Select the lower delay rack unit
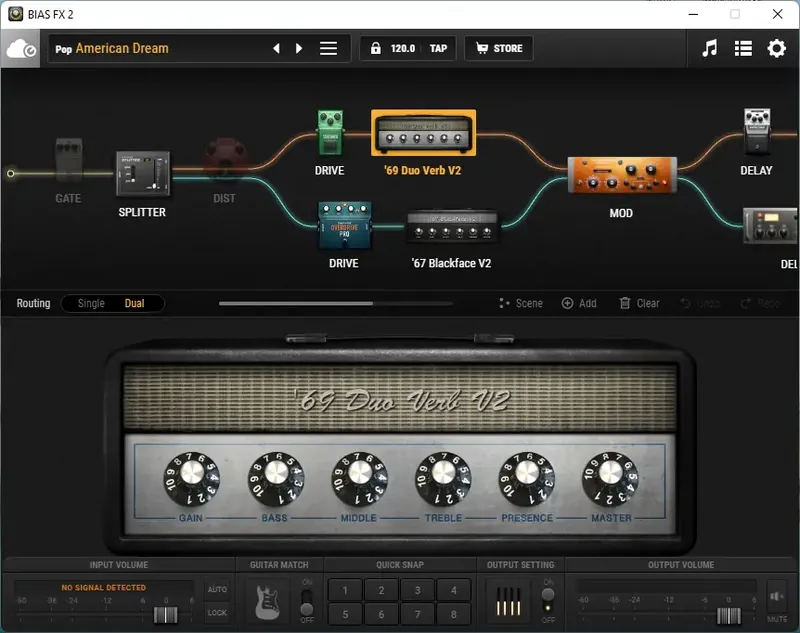Image resolution: width=800 pixels, height=633 pixels. click(x=770, y=225)
